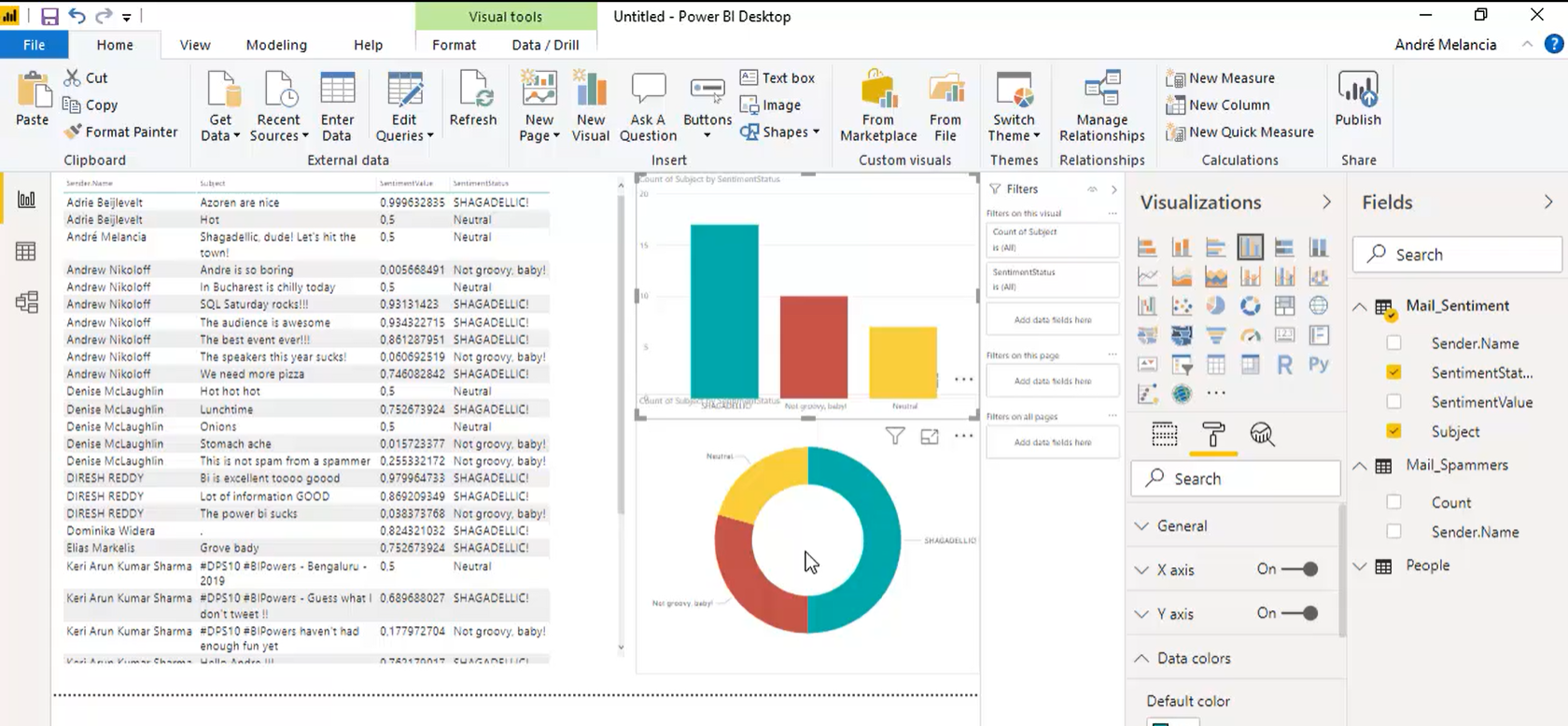This screenshot has width=1568, height=726.
Task: Expand the General formatting section
Action: tap(1141, 526)
